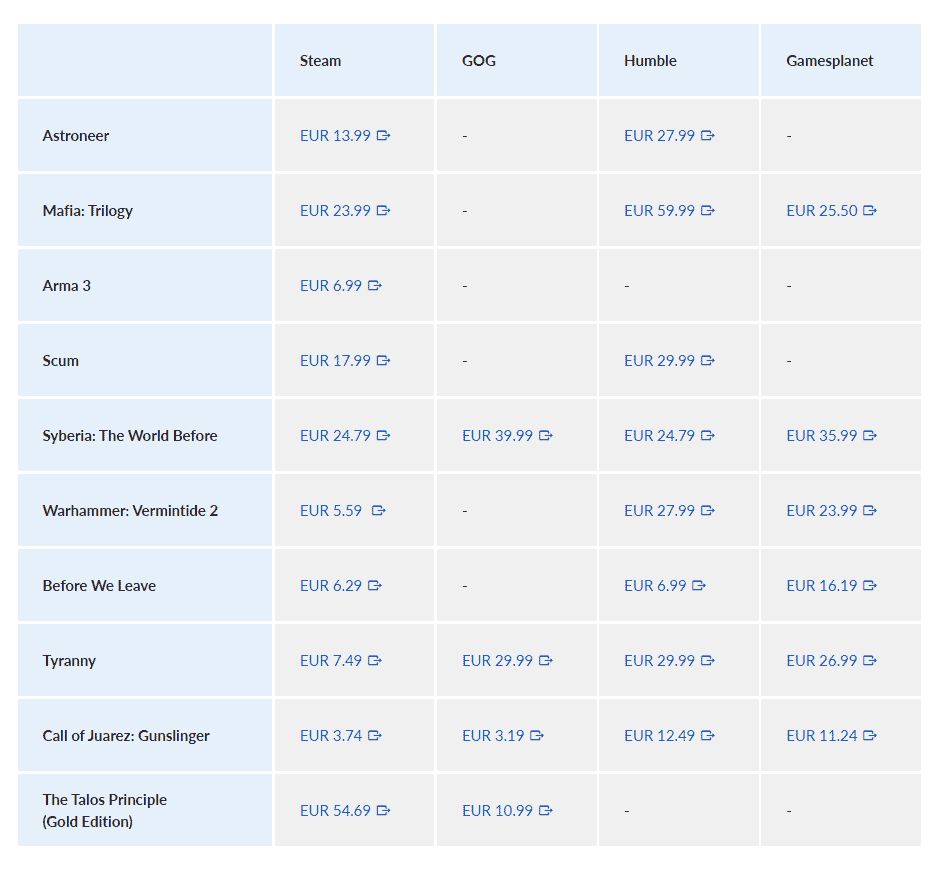Open Talos Principle Steam EUR 54.69 link

click(x=335, y=811)
